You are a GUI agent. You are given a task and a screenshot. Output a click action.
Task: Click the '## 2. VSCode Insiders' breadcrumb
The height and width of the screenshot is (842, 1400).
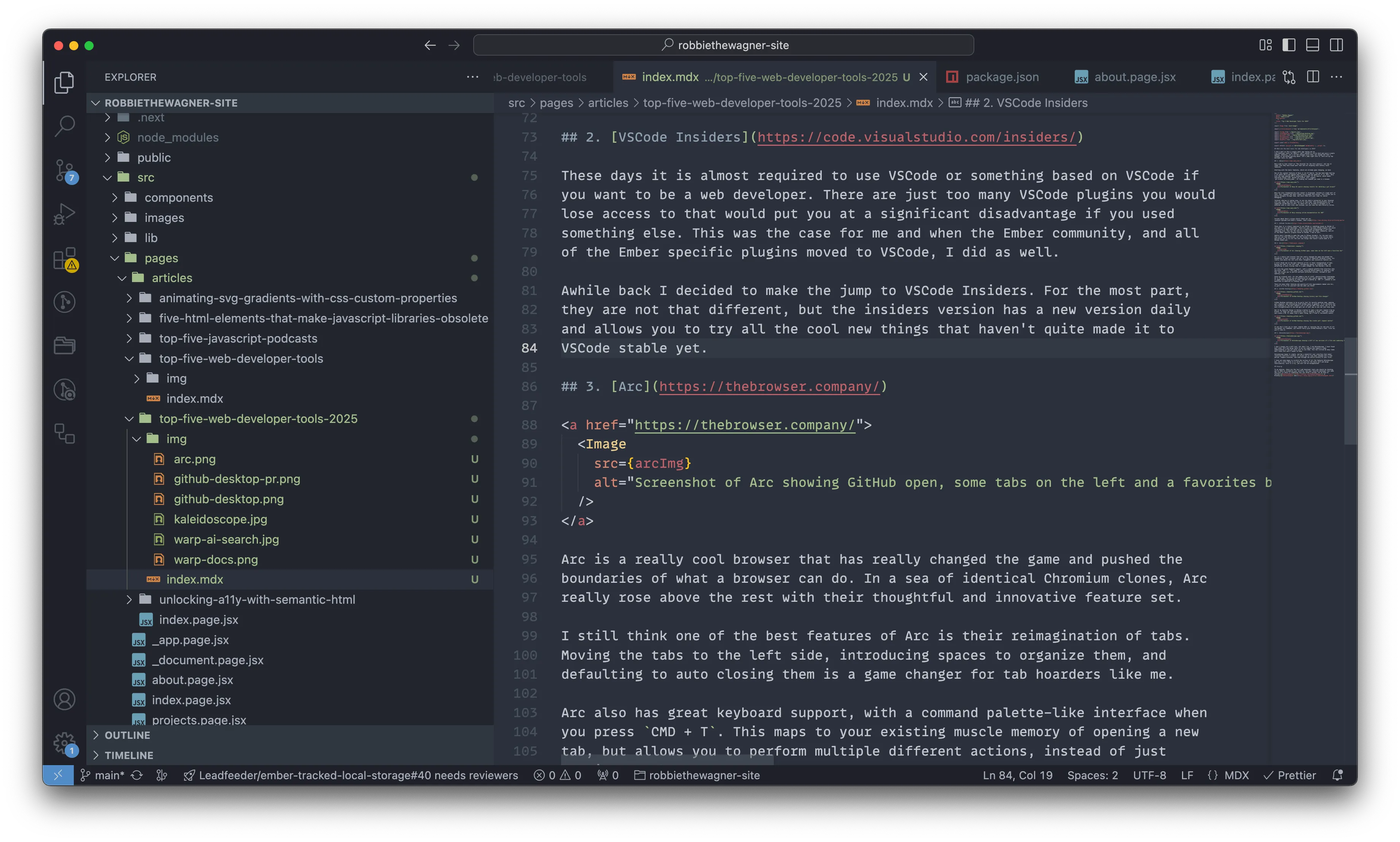point(1019,103)
